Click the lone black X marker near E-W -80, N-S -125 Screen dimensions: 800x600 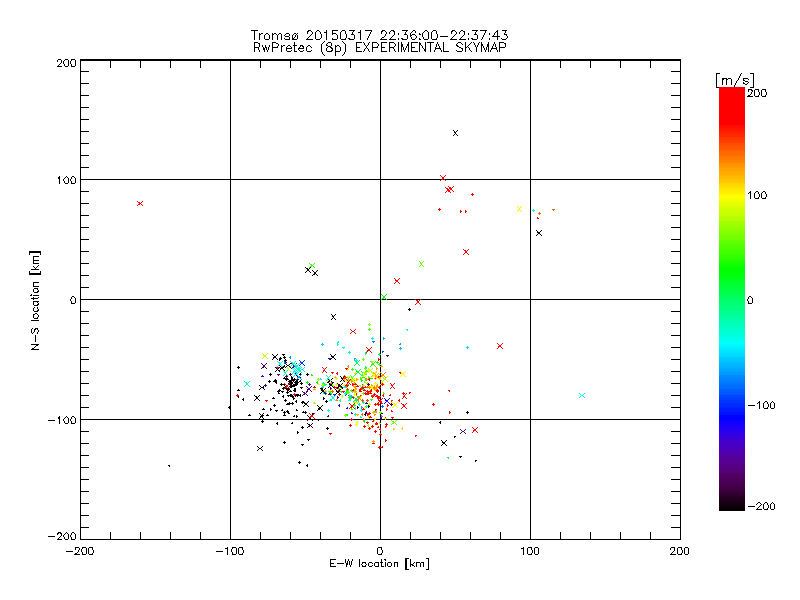tap(260, 448)
